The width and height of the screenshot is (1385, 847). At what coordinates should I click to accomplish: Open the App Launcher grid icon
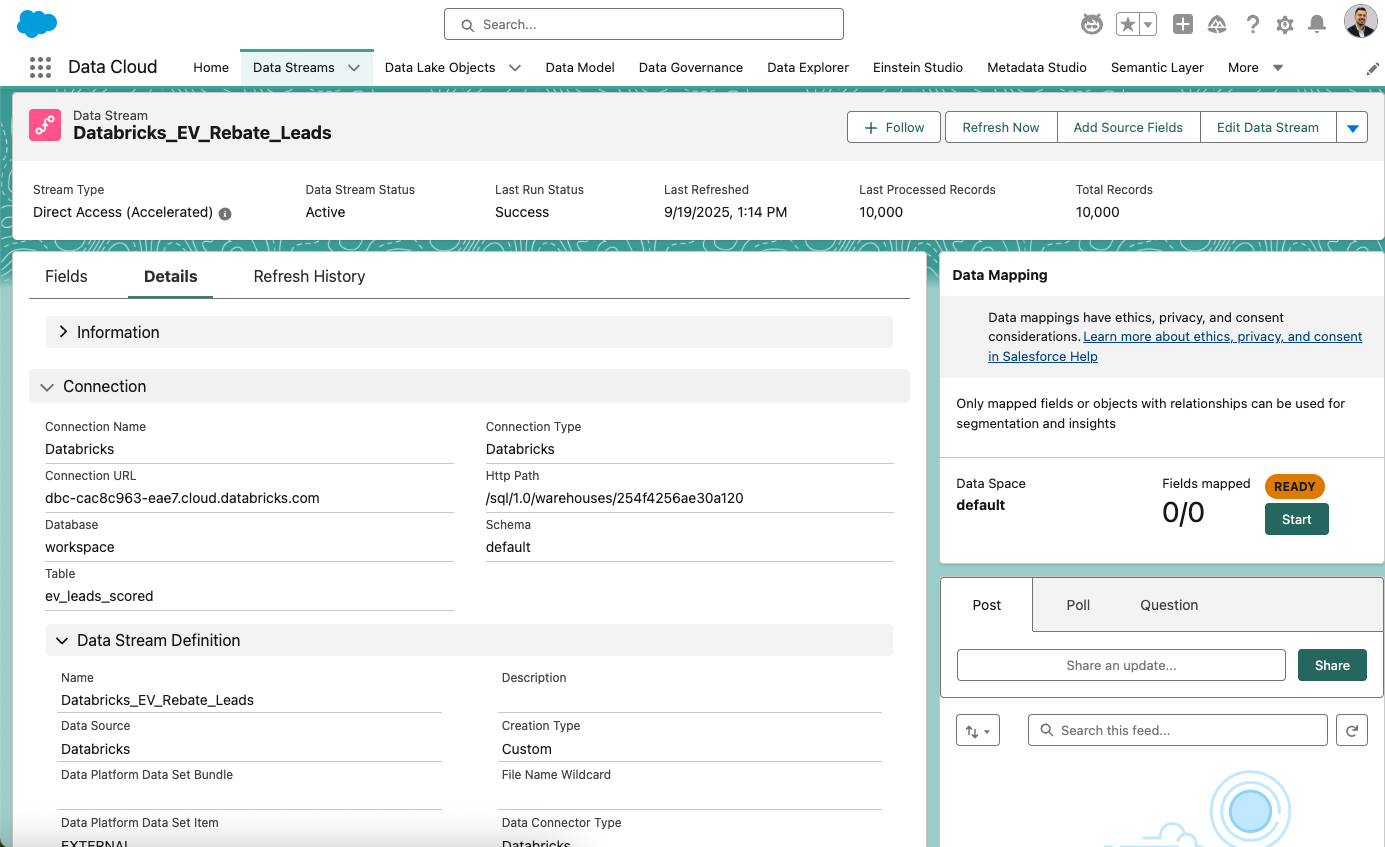pos(40,67)
